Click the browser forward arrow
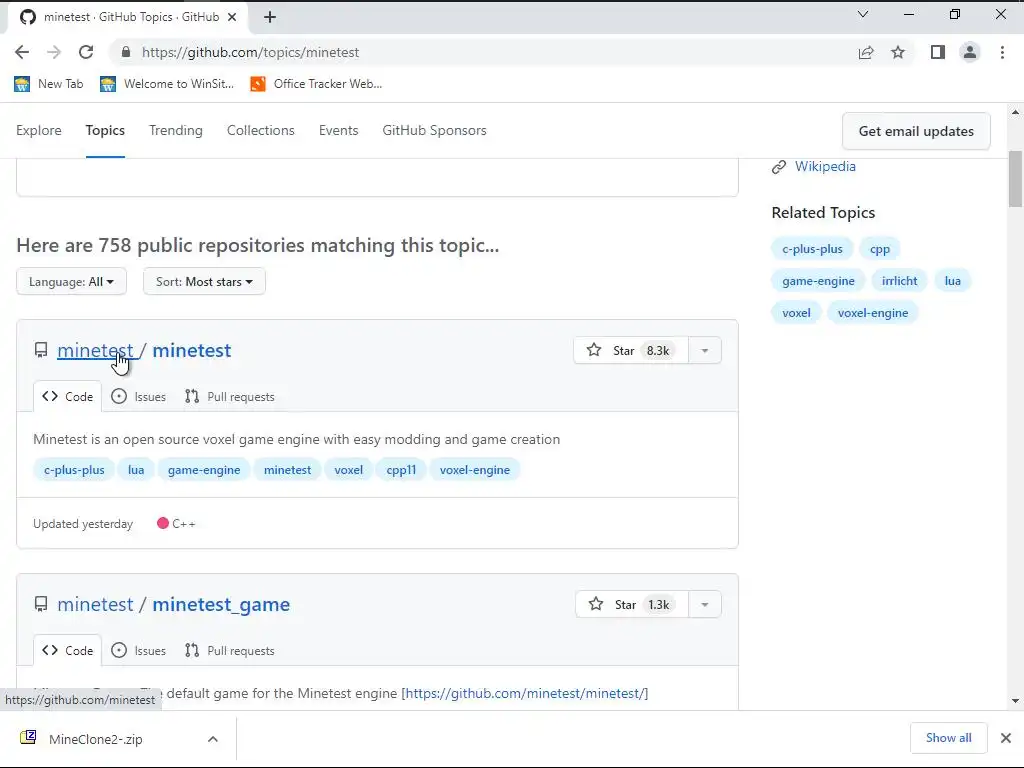Screen dimensions: 1024x768 pos(54,52)
